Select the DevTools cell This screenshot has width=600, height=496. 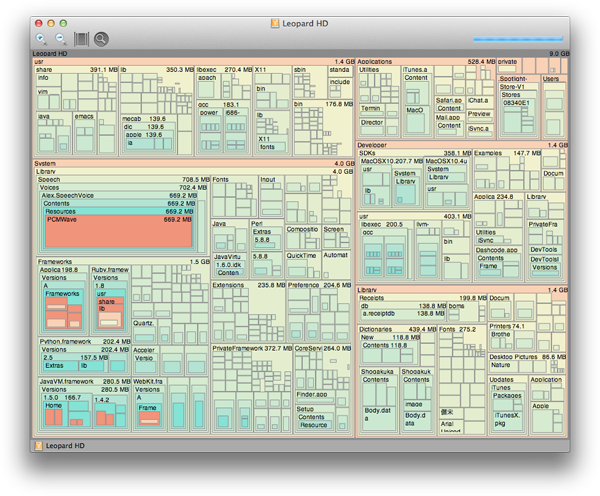tap(545, 250)
